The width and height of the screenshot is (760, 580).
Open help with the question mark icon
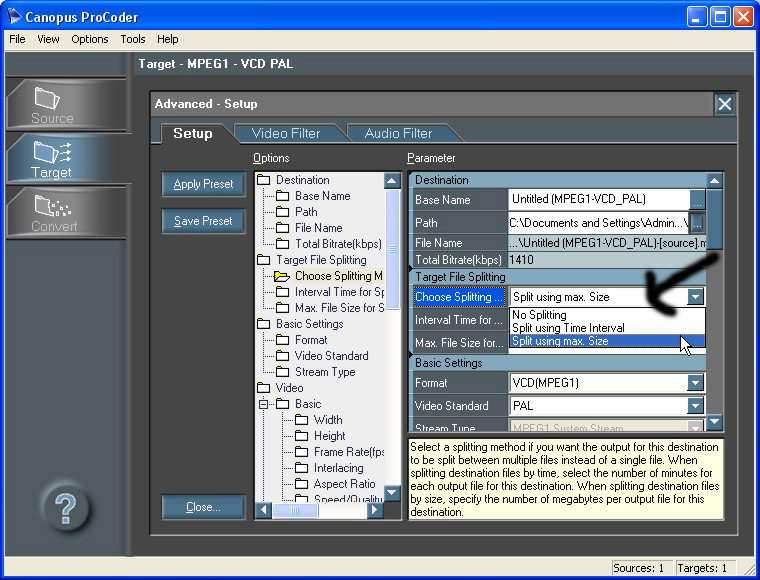(65, 508)
